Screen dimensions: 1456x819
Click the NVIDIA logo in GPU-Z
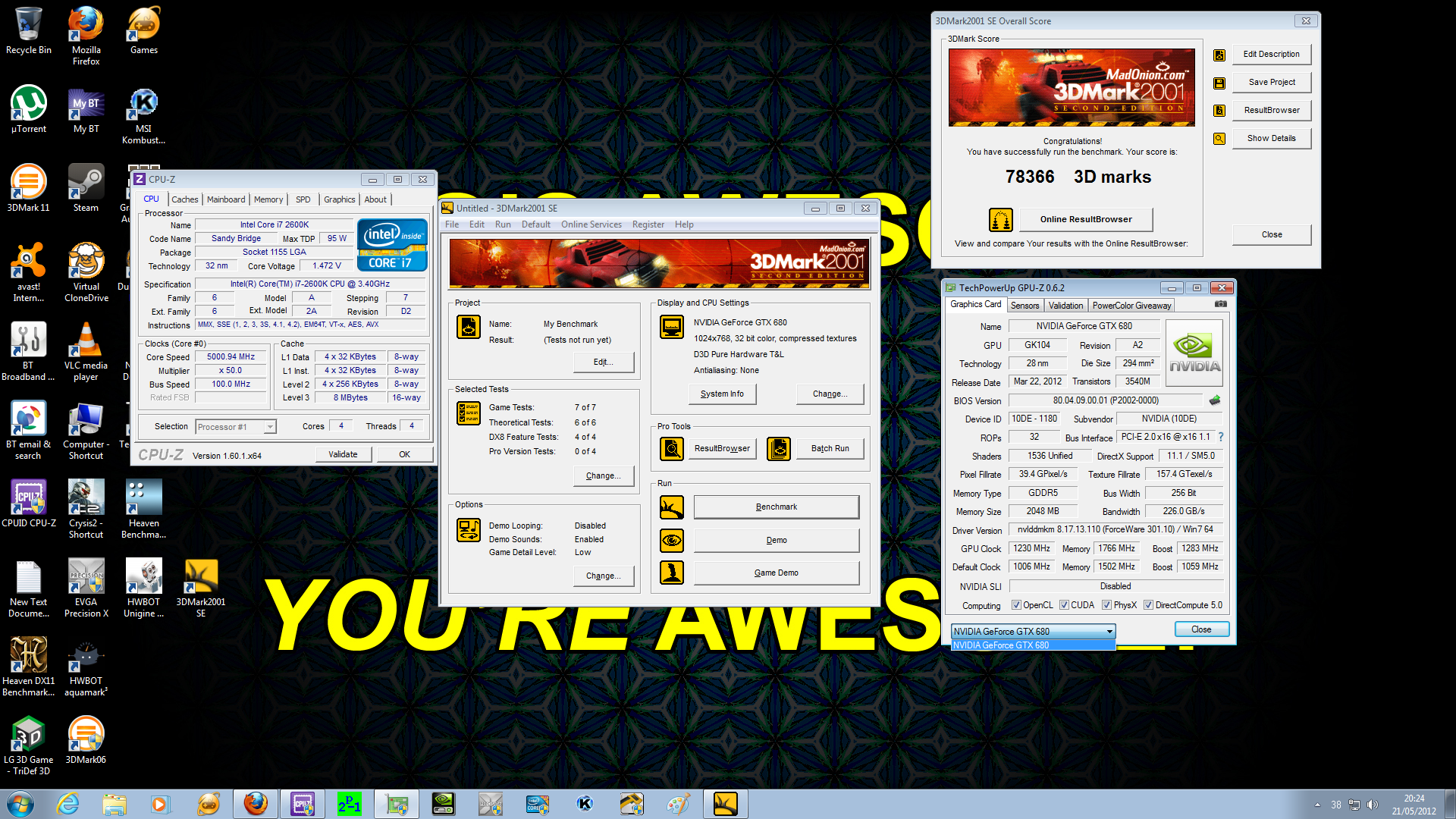point(1194,353)
